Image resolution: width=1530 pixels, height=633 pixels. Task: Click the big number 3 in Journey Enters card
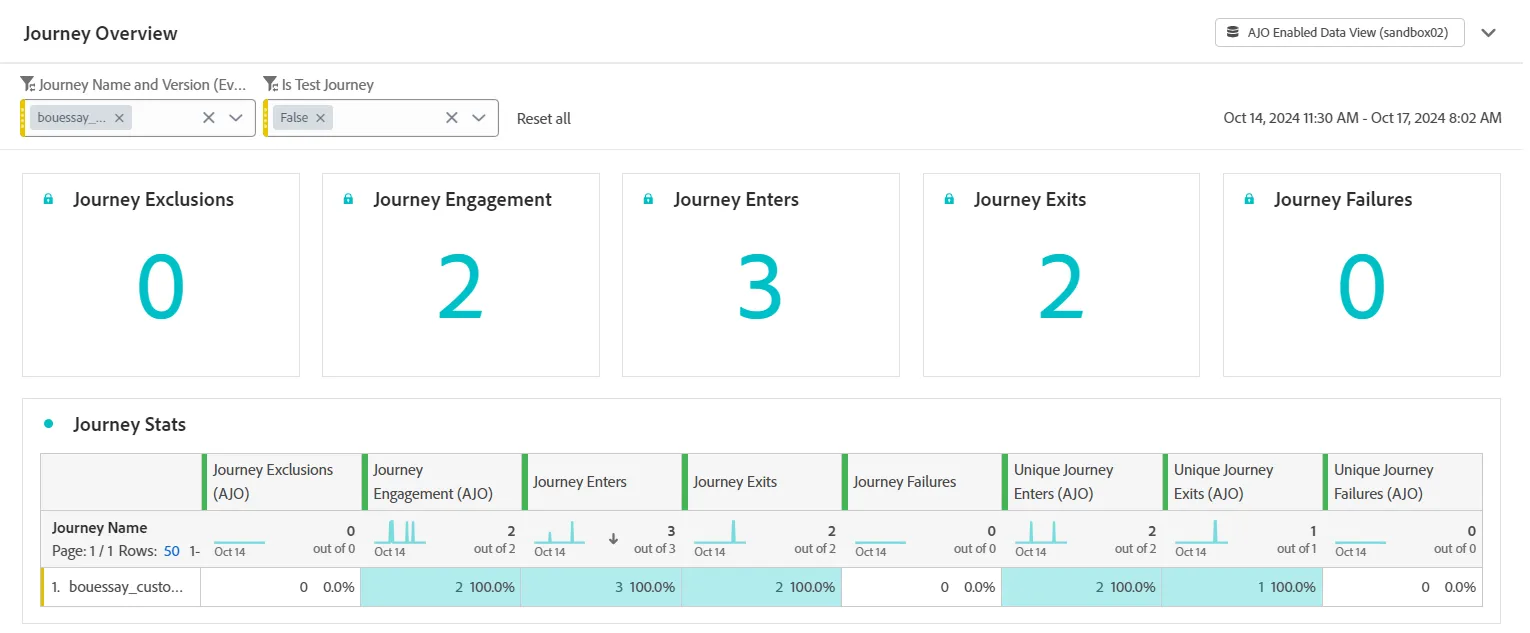pyautogui.click(x=760, y=288)
